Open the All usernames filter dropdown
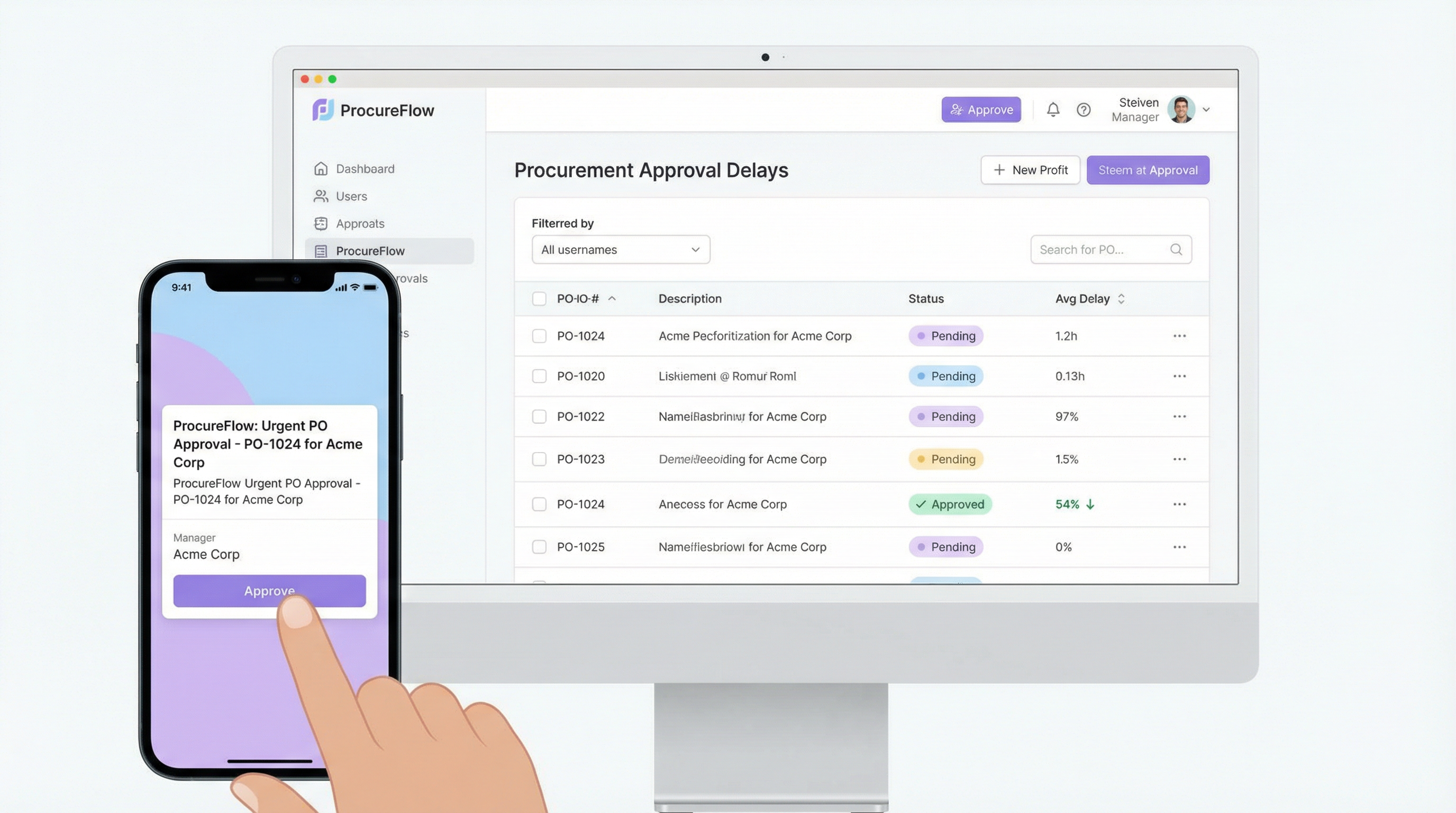This screenshot has height=813, width=1456. pos(620,249)
